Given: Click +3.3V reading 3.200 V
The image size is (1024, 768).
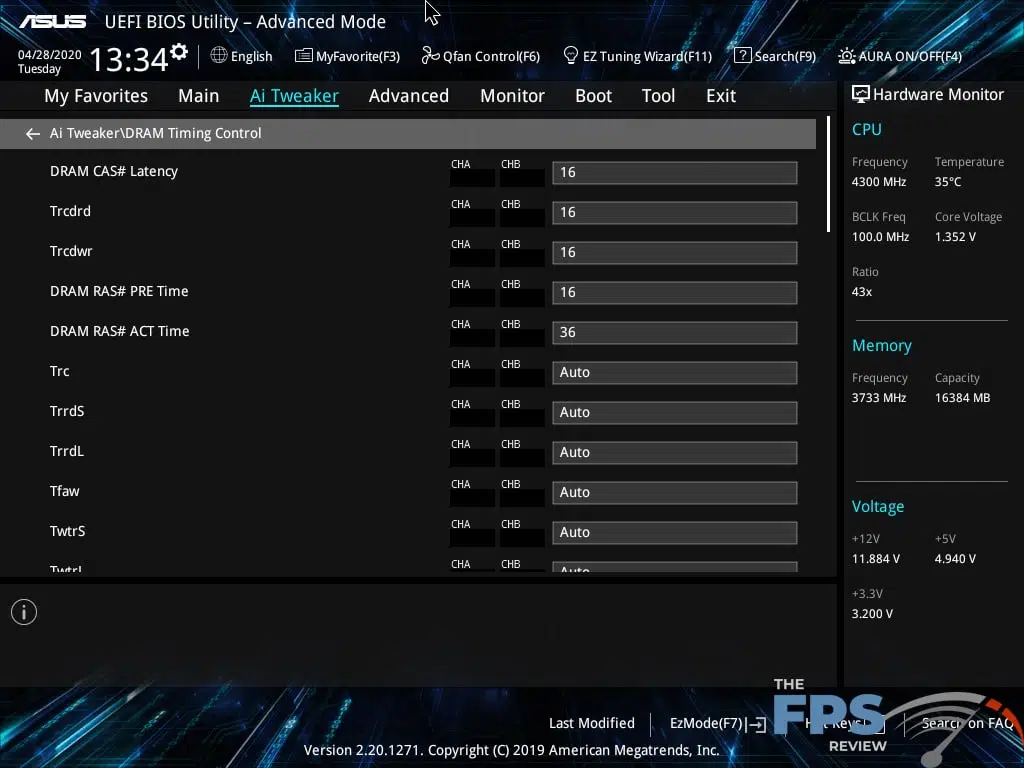Looking at the screenshot, I should click(872, 614).
